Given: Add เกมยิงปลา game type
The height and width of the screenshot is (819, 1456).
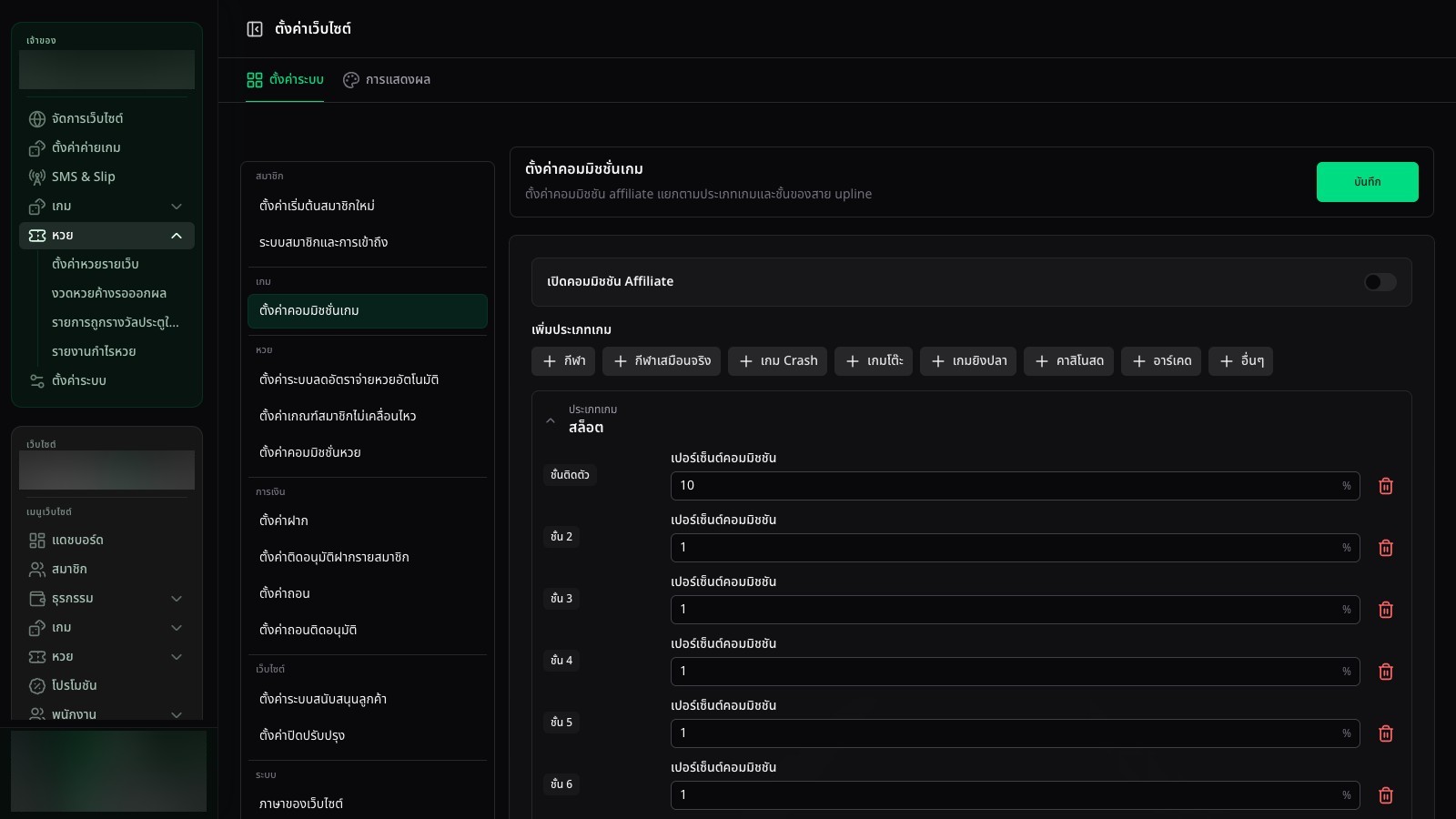Looking at the screenshot, I should [968, 361].
